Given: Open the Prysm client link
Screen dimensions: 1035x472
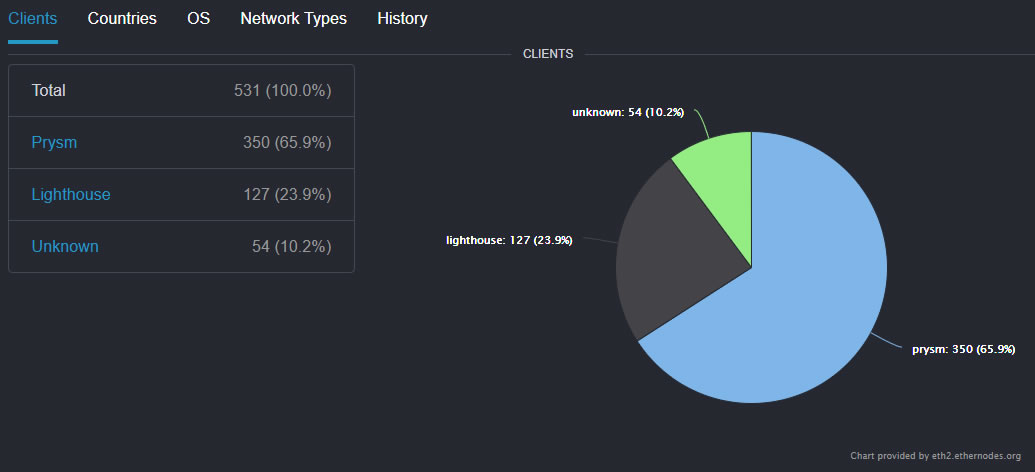Looking at the screenshot, I should coord(54,143).
